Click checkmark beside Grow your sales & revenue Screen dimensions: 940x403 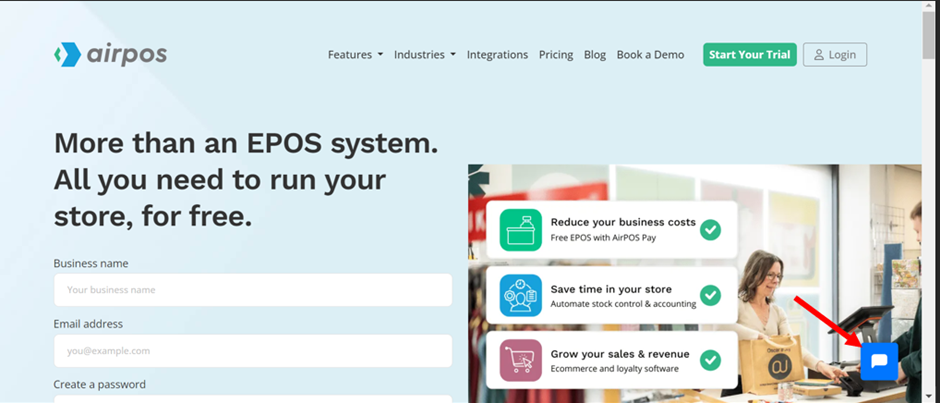point(710,360)
